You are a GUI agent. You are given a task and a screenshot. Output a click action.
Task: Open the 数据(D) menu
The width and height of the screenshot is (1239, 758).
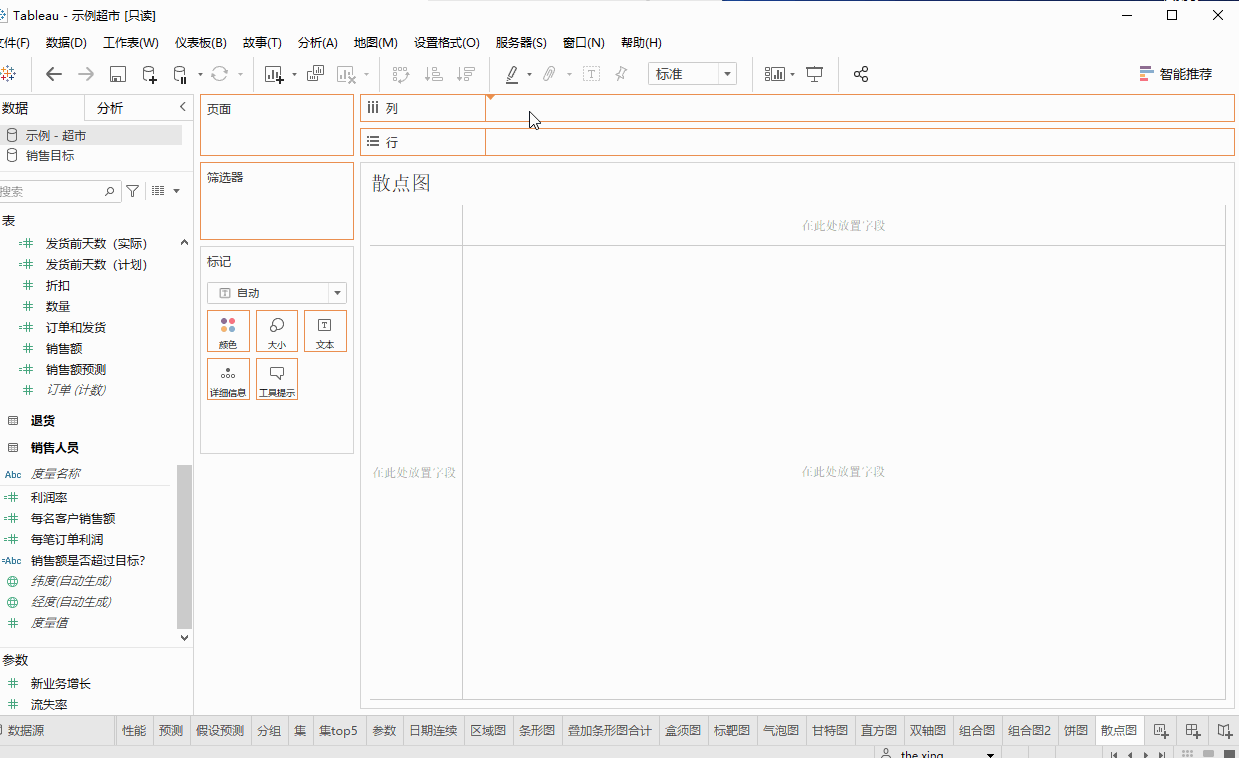coord(66,43)
